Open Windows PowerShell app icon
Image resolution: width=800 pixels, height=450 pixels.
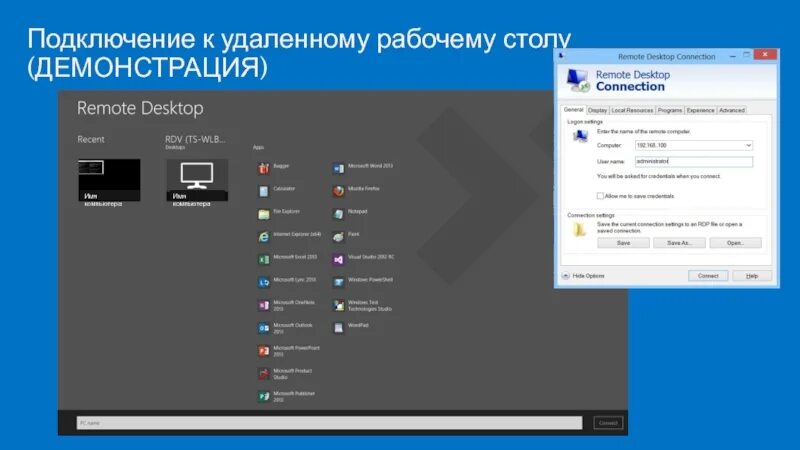point(338,282)
